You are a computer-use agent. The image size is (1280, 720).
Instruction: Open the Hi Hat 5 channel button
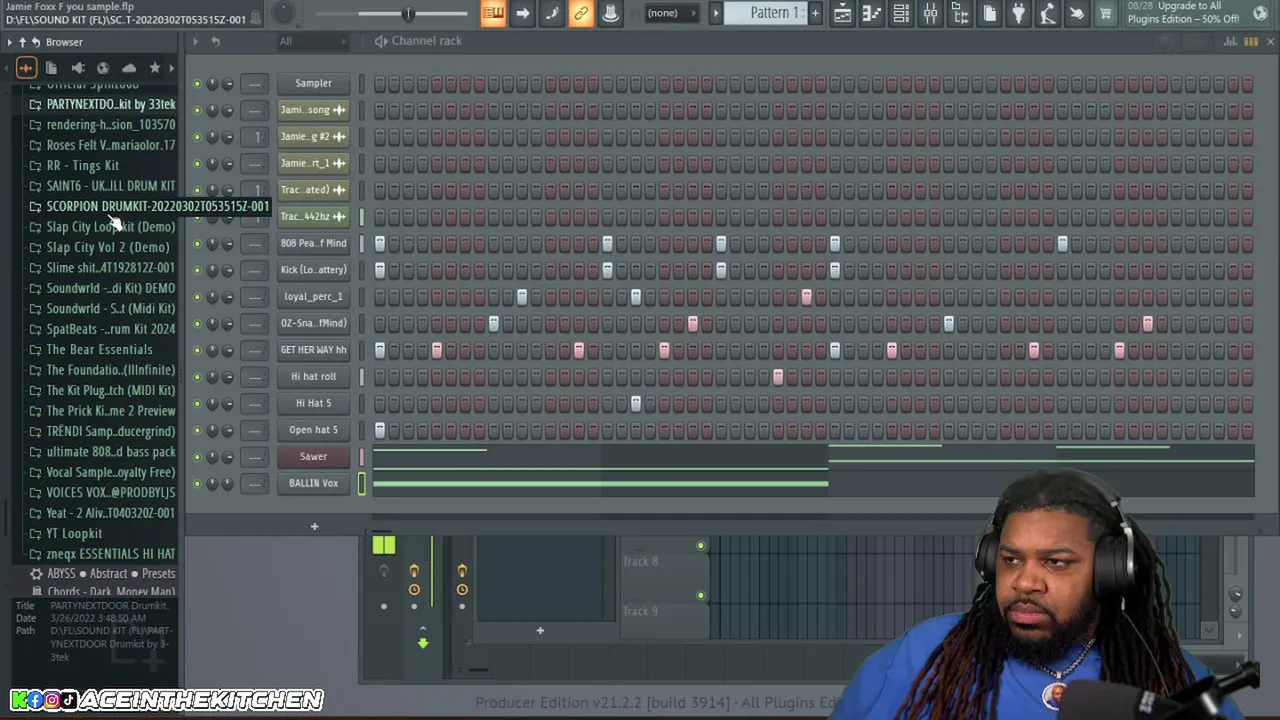click(x=313, y=403)
